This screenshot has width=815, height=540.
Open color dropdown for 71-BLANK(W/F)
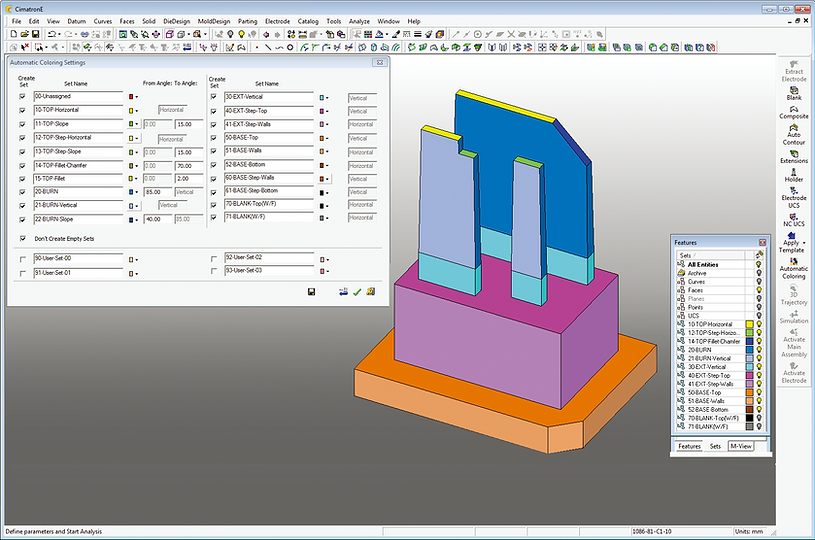click(327, 218)
